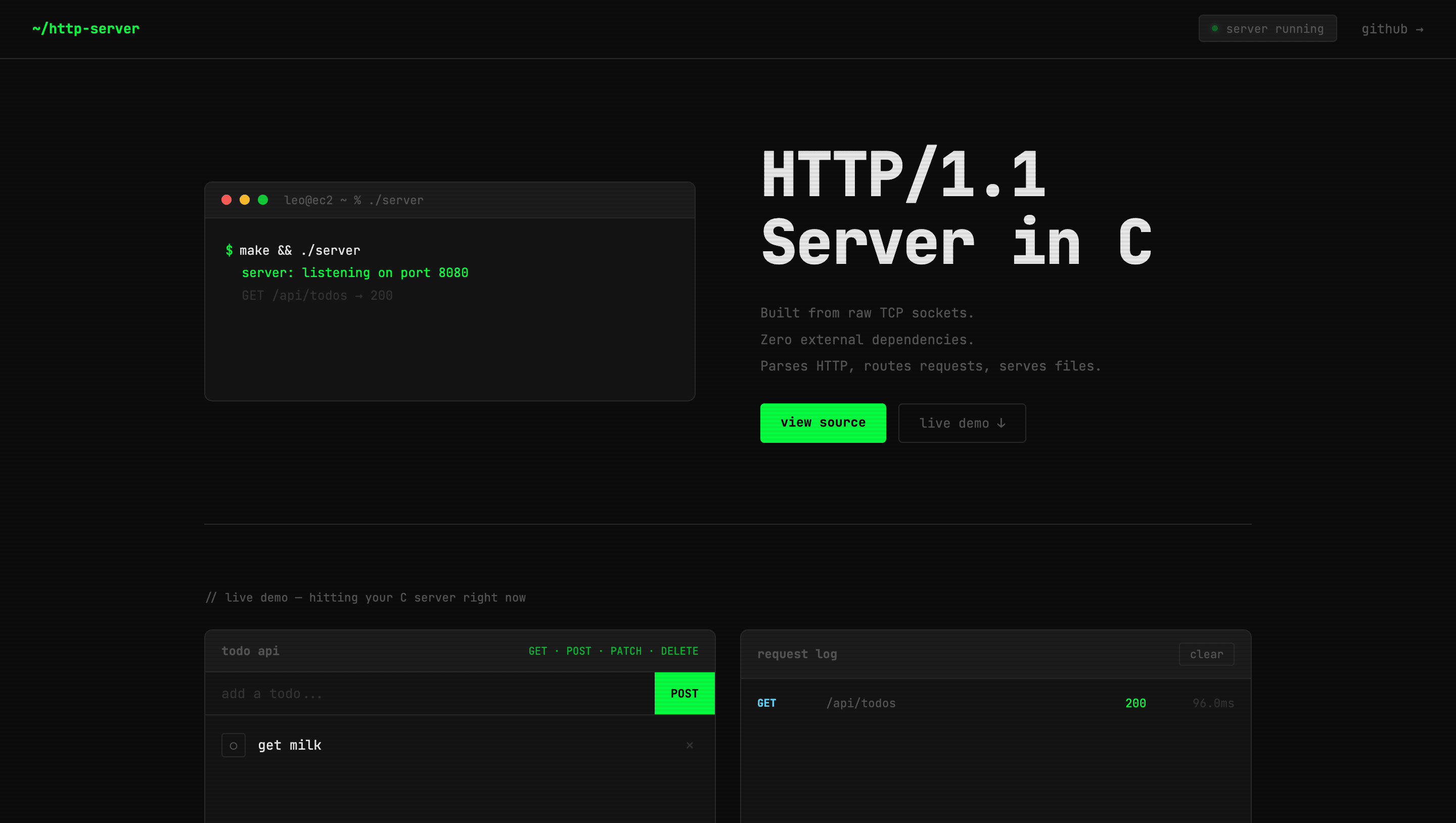Click the green server status indicator dot
Viewport: 1456px width, 823px height.
[x=1215, y=28]
